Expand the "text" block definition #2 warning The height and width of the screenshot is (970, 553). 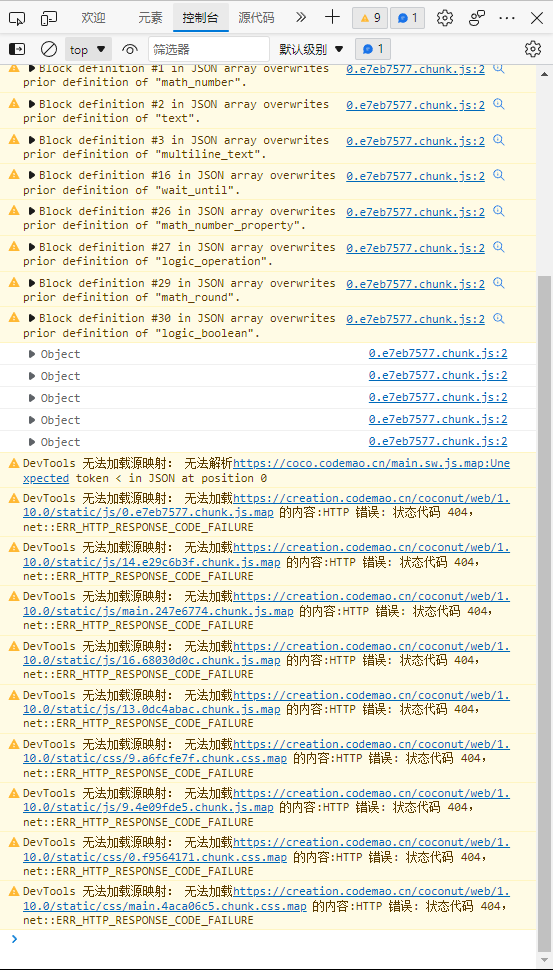click(x=32, y=104)
